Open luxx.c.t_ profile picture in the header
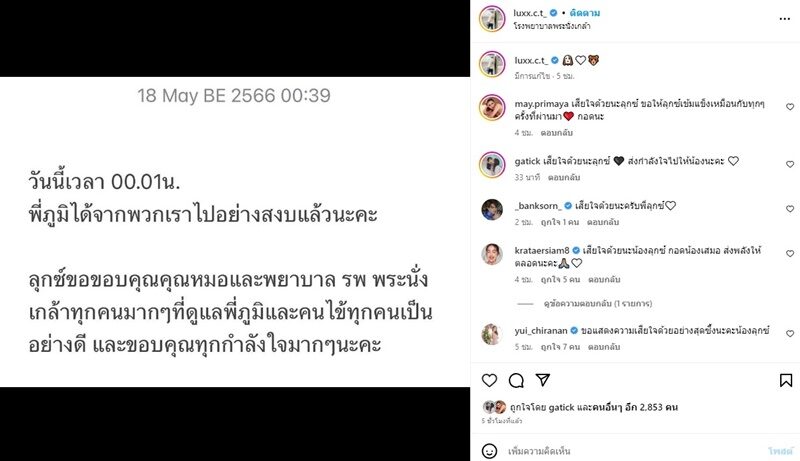This screenshot has width=800, height=461. [492, 19]
